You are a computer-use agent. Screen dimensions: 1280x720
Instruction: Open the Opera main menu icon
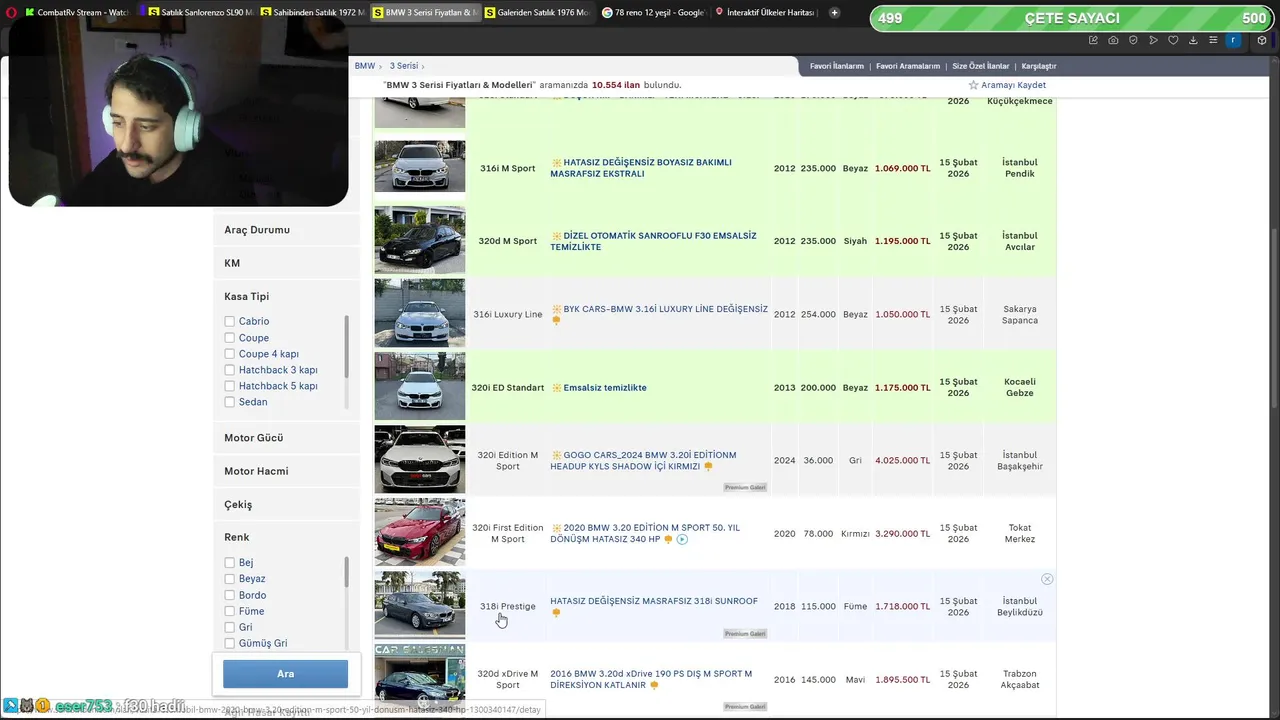(11, 12)
